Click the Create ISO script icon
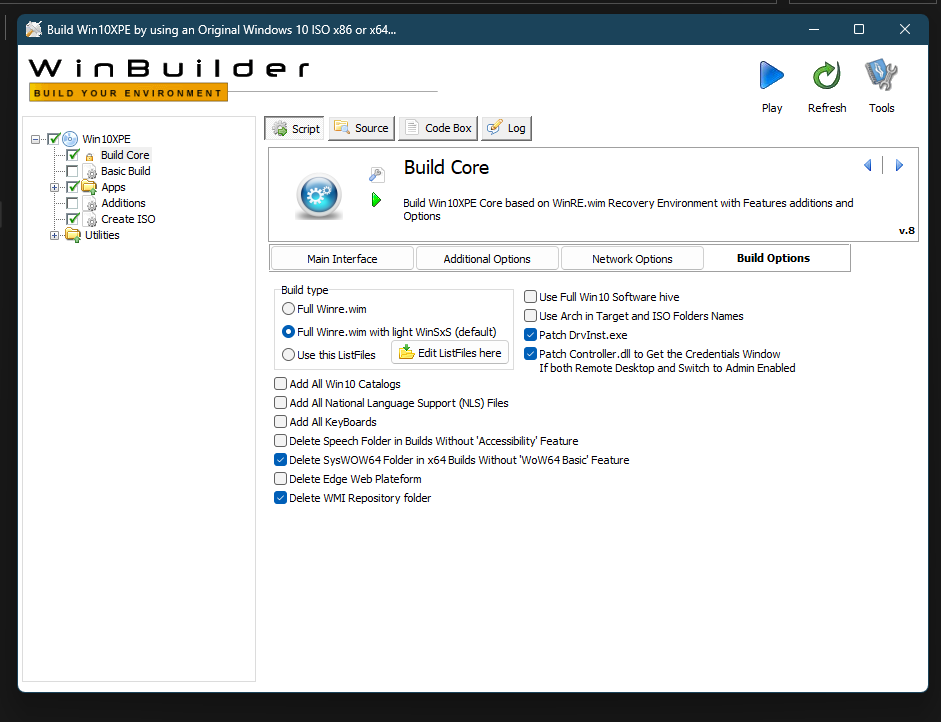This screenshot has width=941, height=722. pyautogui.click(x=90, y=220)
